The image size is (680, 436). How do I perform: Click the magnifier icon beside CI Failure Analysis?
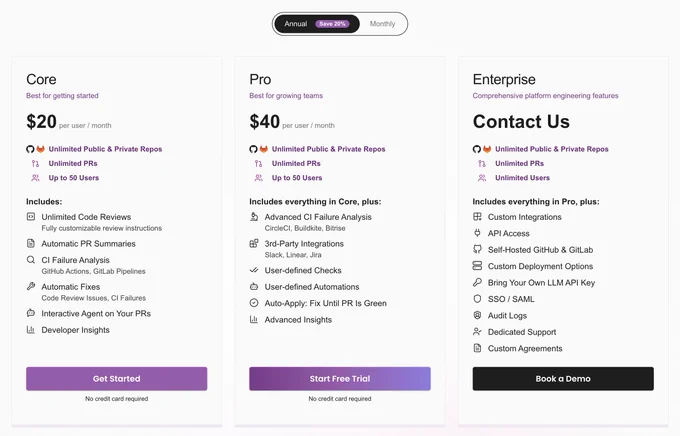pyautogui.click(x=30, y=260)
